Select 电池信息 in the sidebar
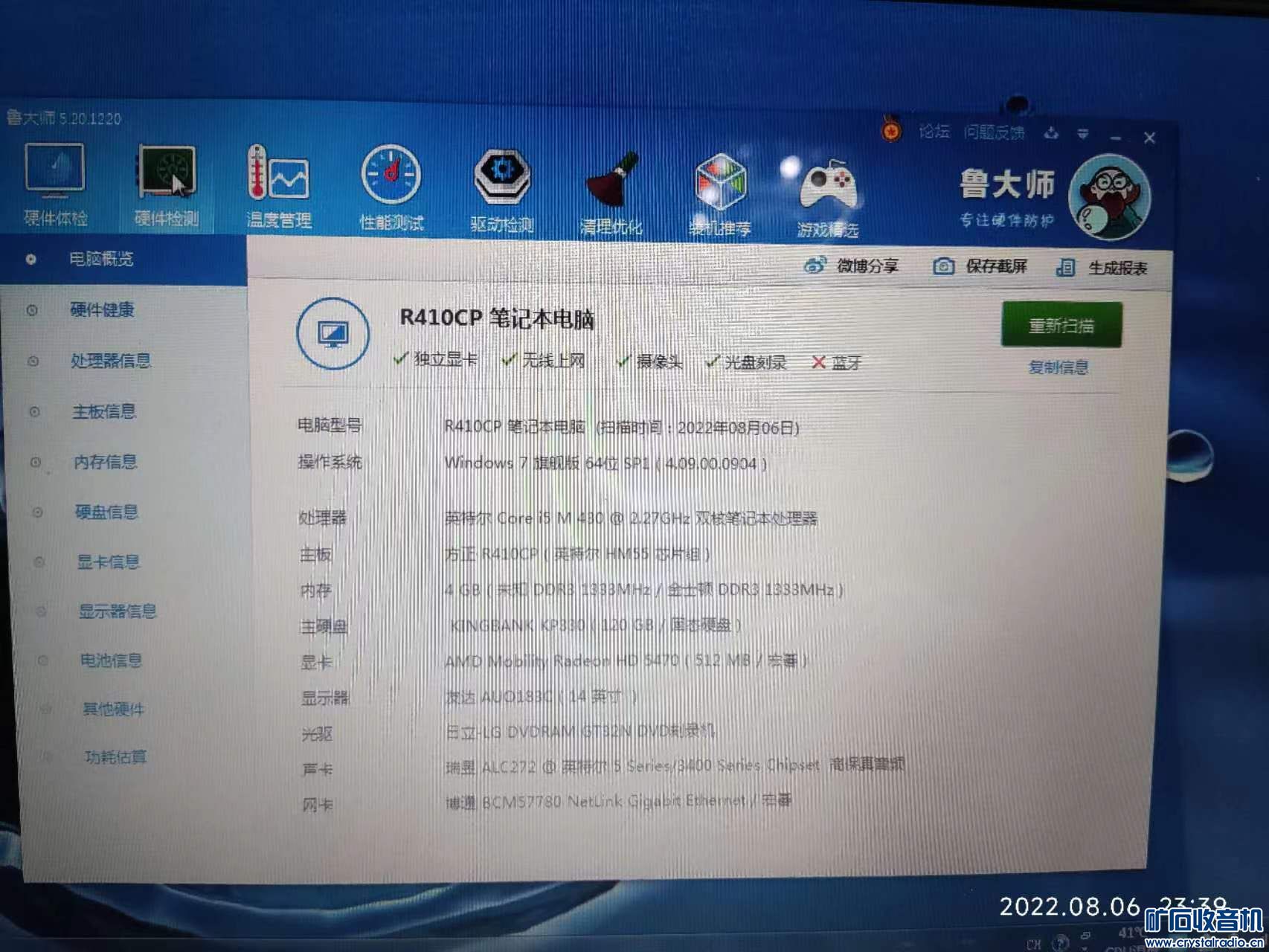Screen dimensions: 1269x952 [x=111, y=660]
